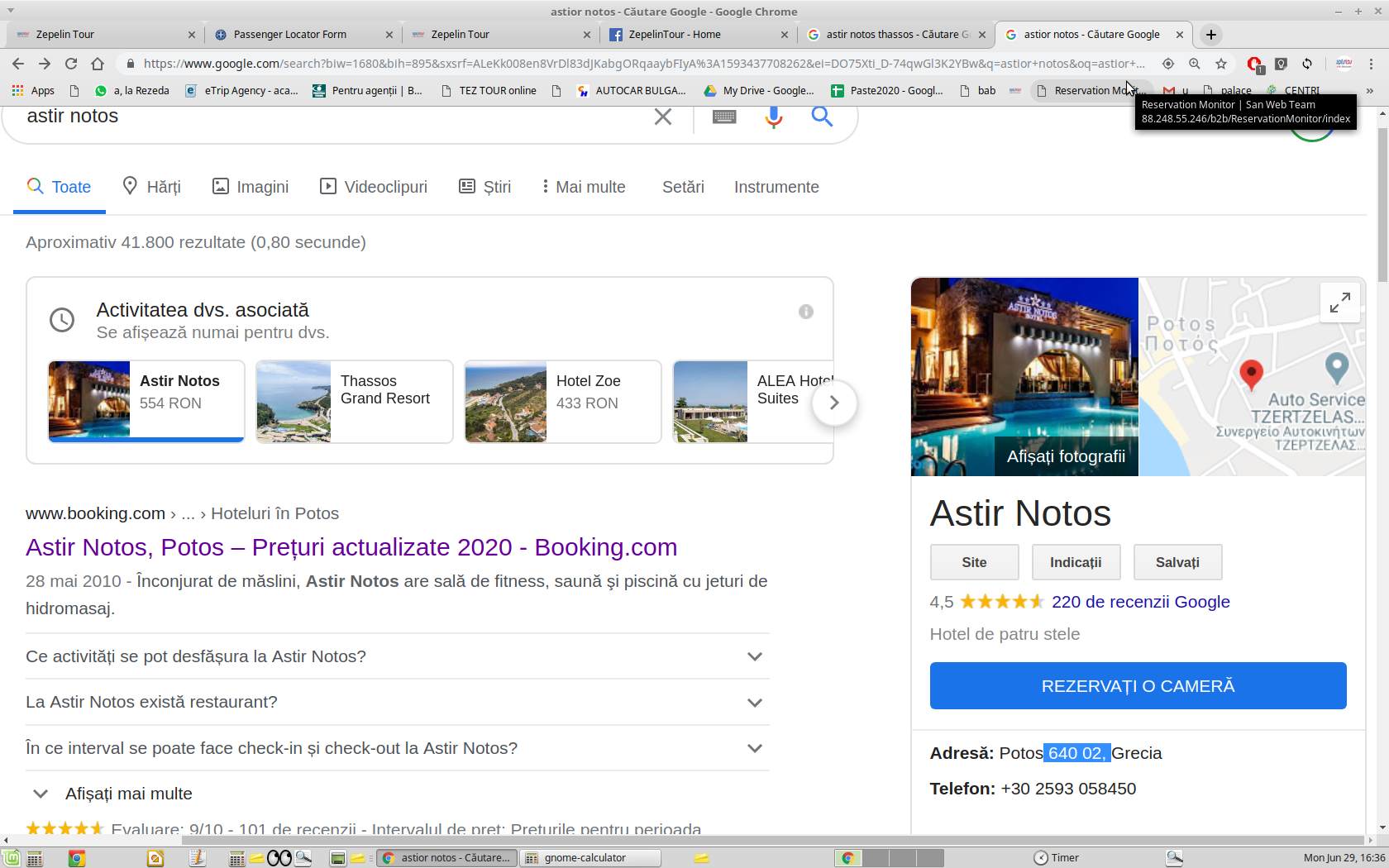The width and height of the screenshot is (1389, 868).
Task: Open 'My Drive - Google' bookmark
Action: 759,91
